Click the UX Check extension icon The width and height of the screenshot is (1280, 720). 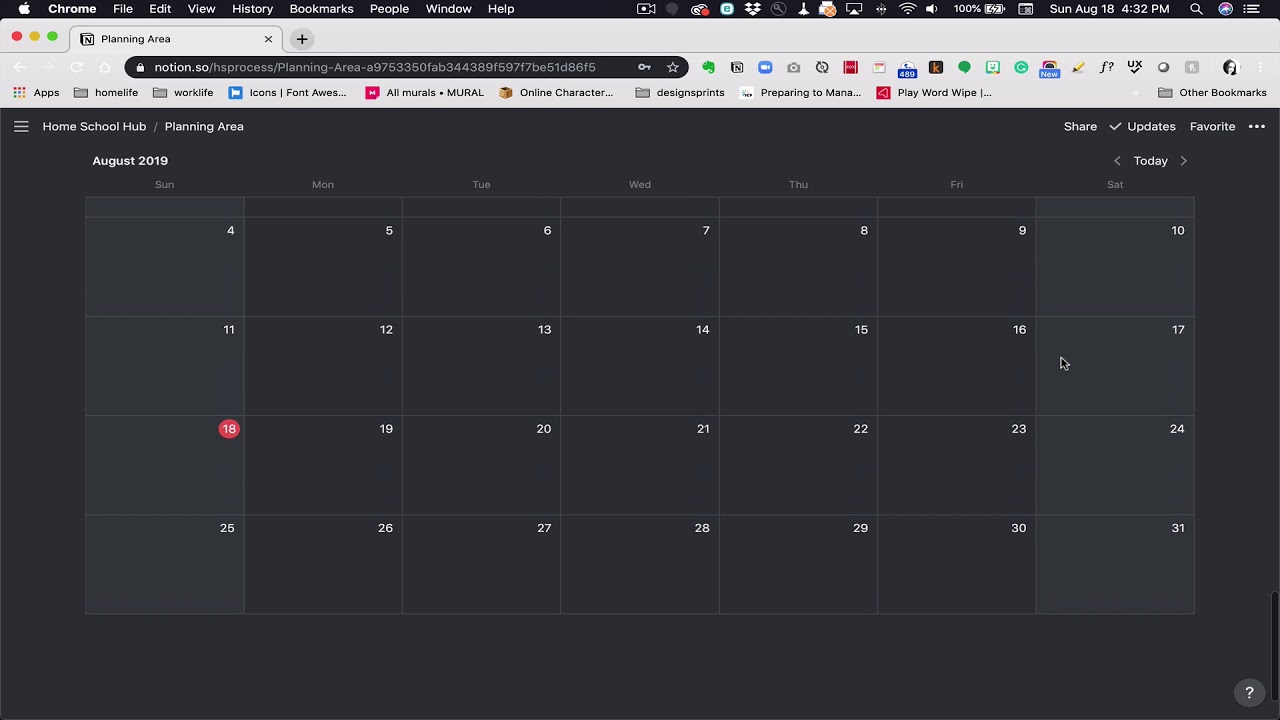coord(1135,67)
